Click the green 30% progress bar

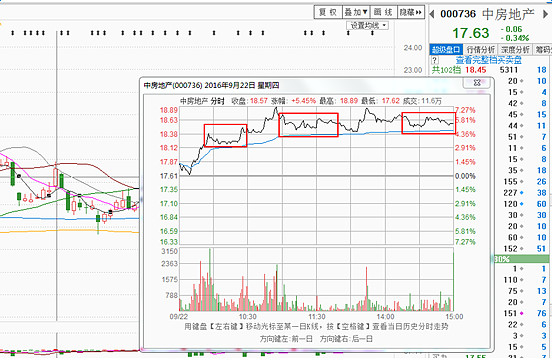[x=521, y=259]
